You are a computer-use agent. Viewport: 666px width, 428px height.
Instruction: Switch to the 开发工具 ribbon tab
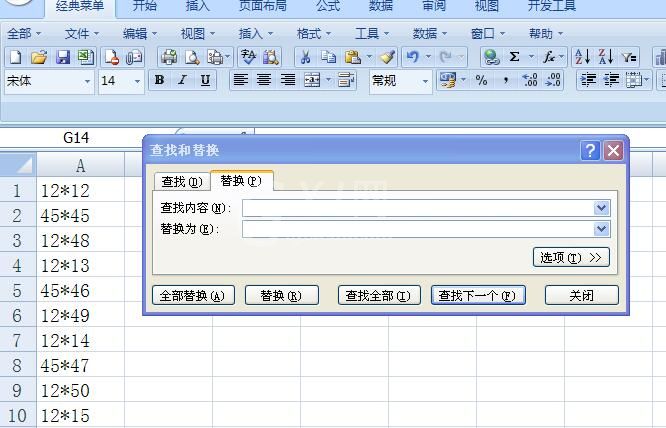point(552,6)
